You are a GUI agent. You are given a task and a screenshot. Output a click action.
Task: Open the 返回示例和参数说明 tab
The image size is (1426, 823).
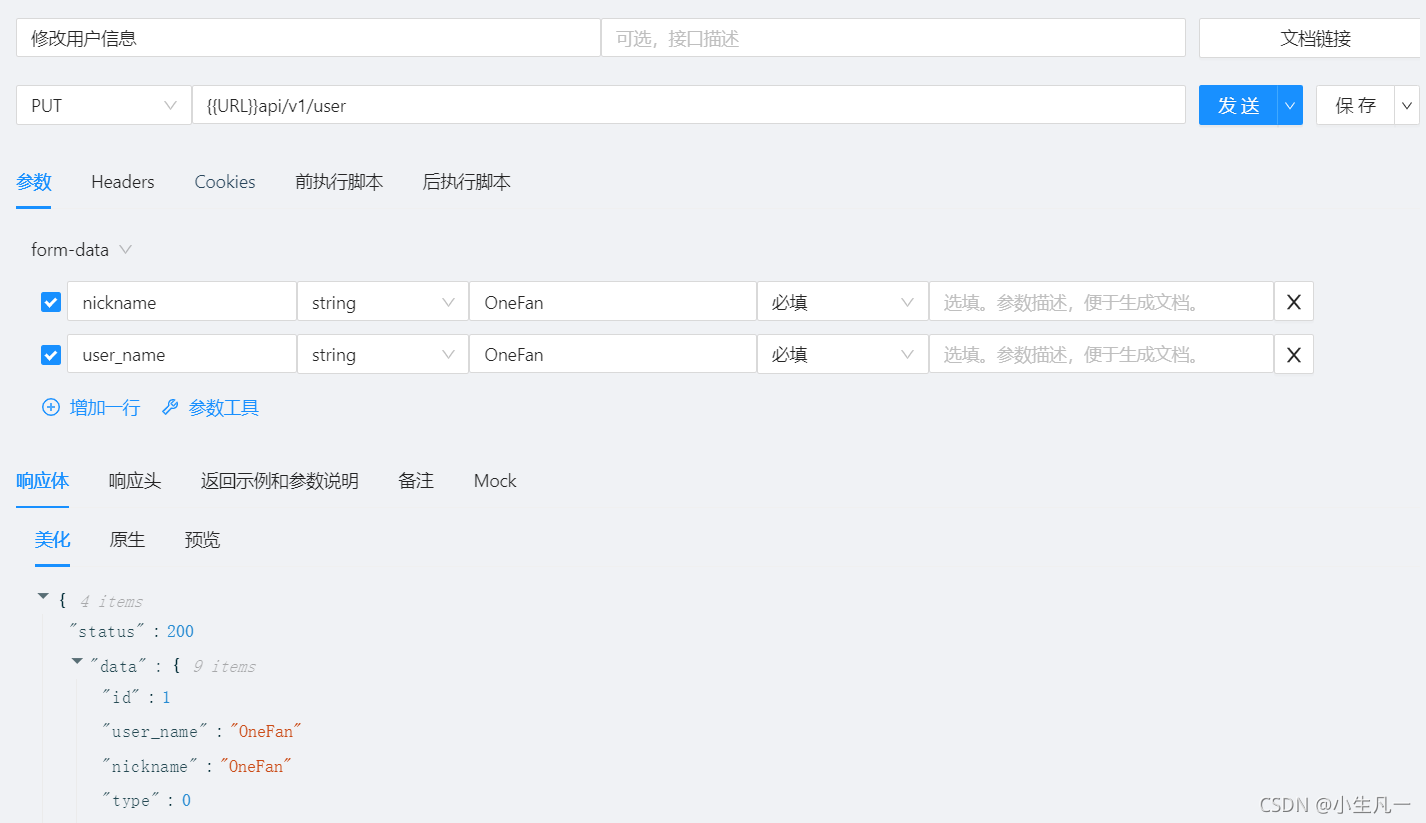(279, 481)
